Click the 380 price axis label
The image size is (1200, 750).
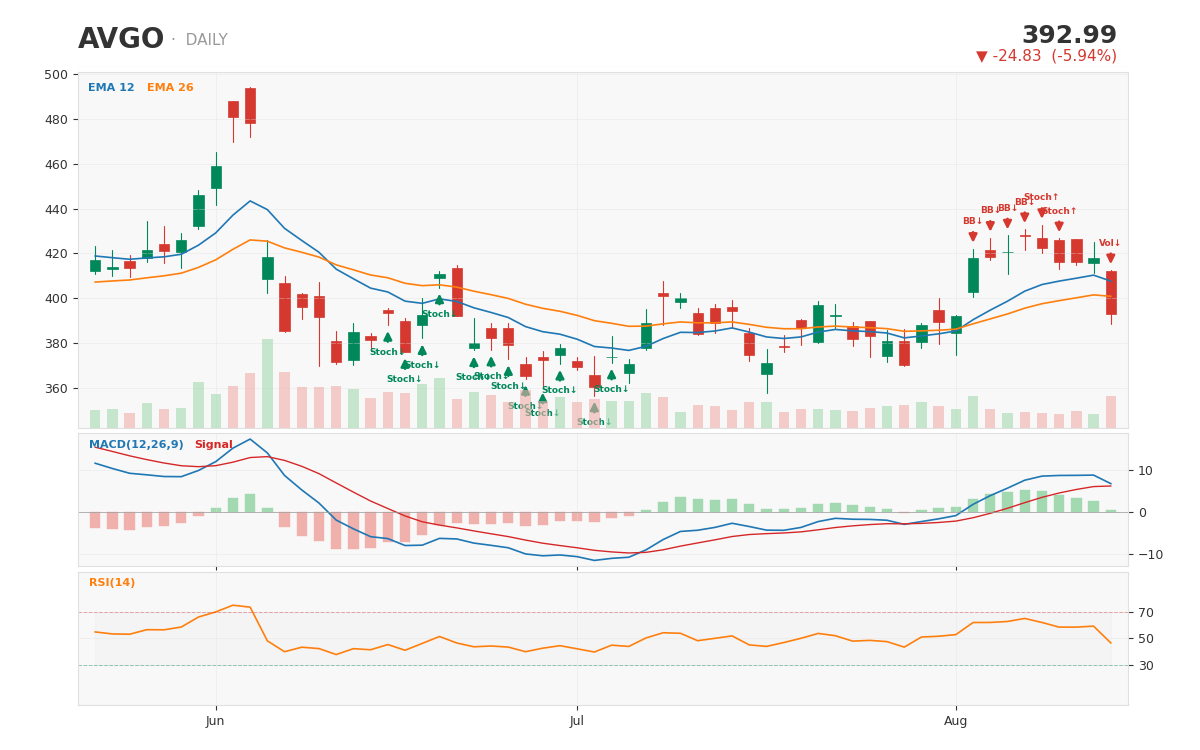coord(57,344)
